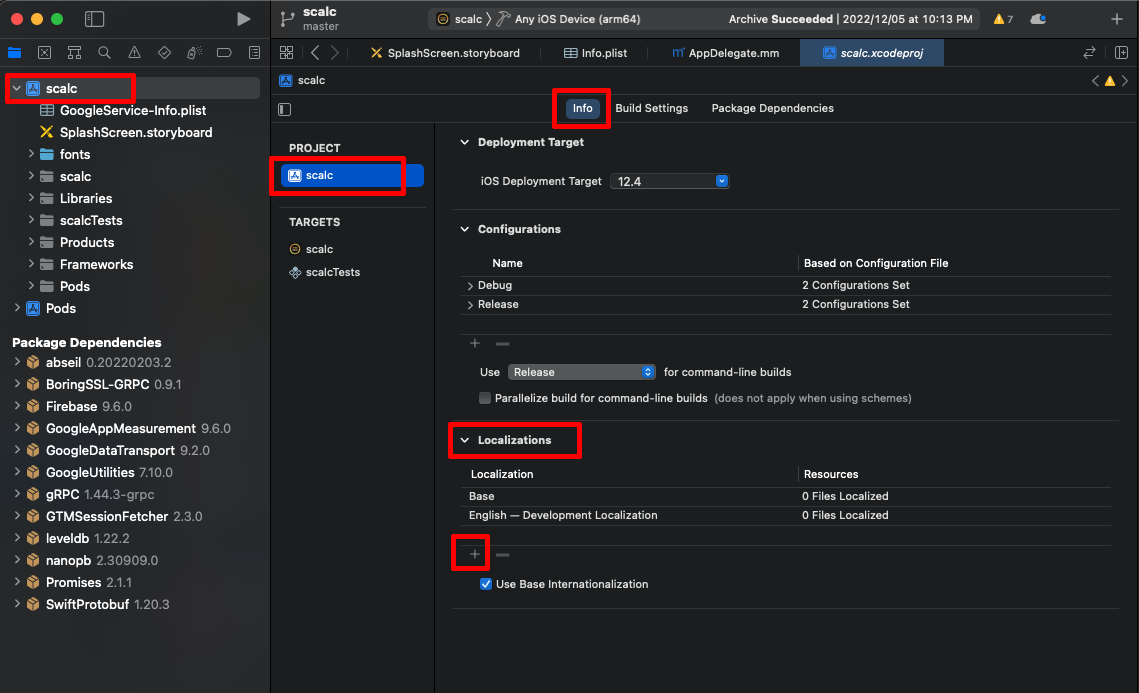Open the Find navigator magnifier icon

click(105, 52)
